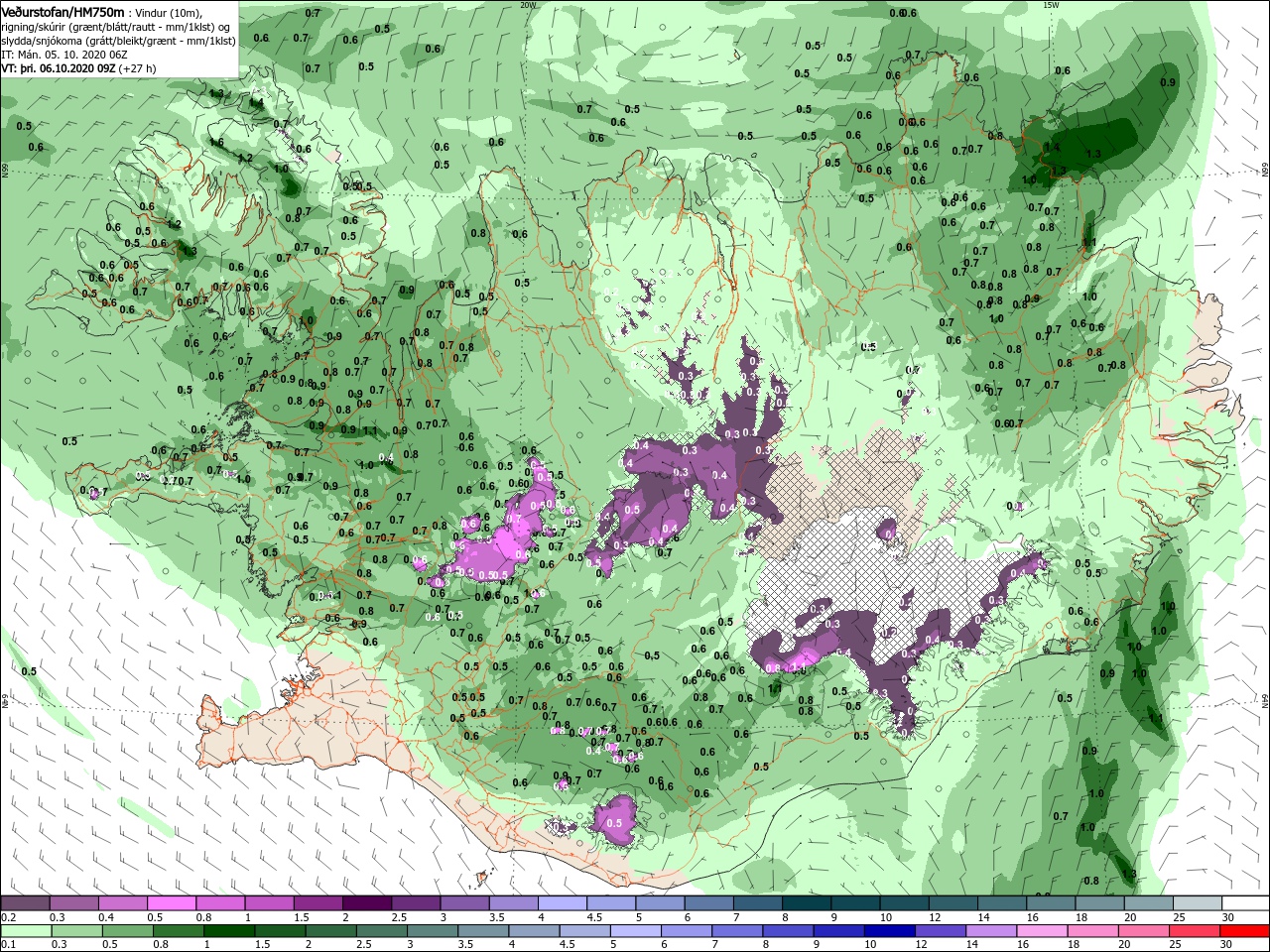Click the 'rigning/skúrir' legend description line

(116, 27)
